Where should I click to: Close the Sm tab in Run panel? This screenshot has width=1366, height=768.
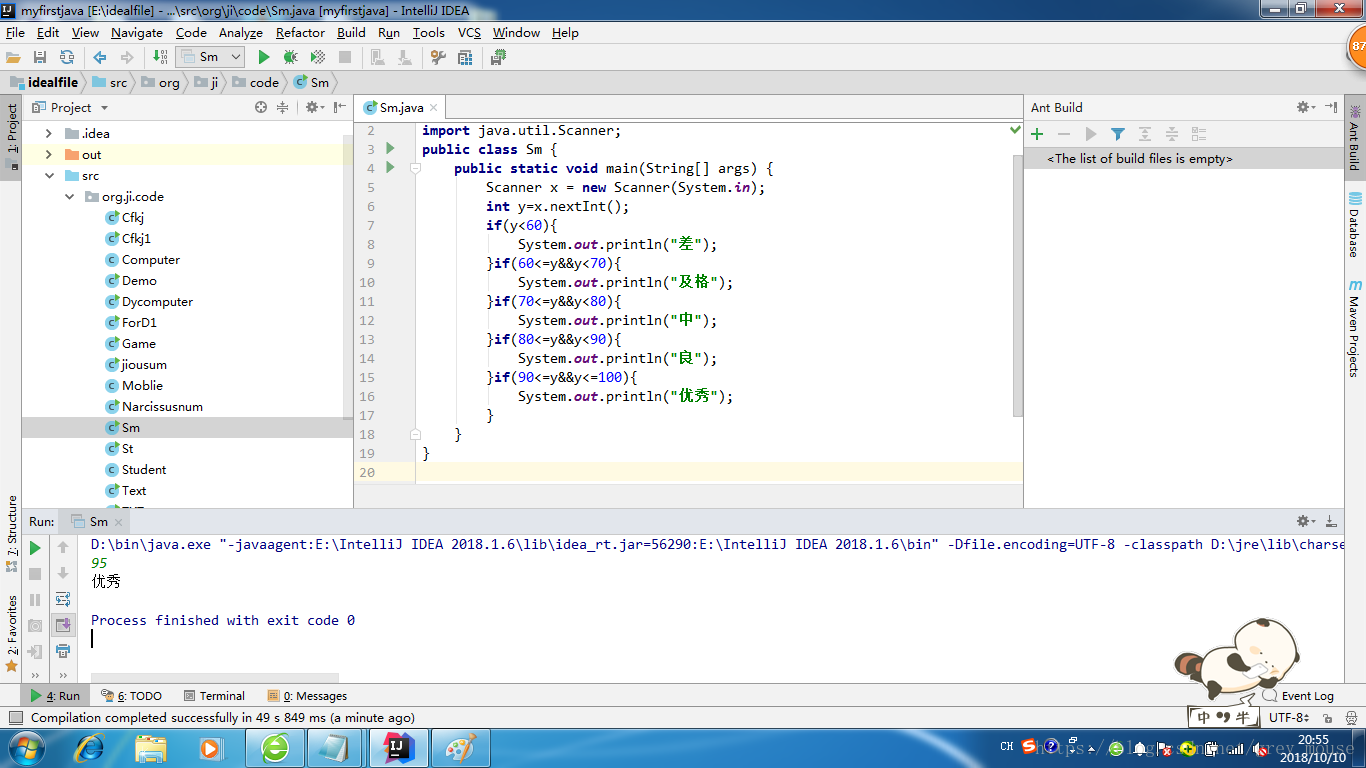[117, 522]
